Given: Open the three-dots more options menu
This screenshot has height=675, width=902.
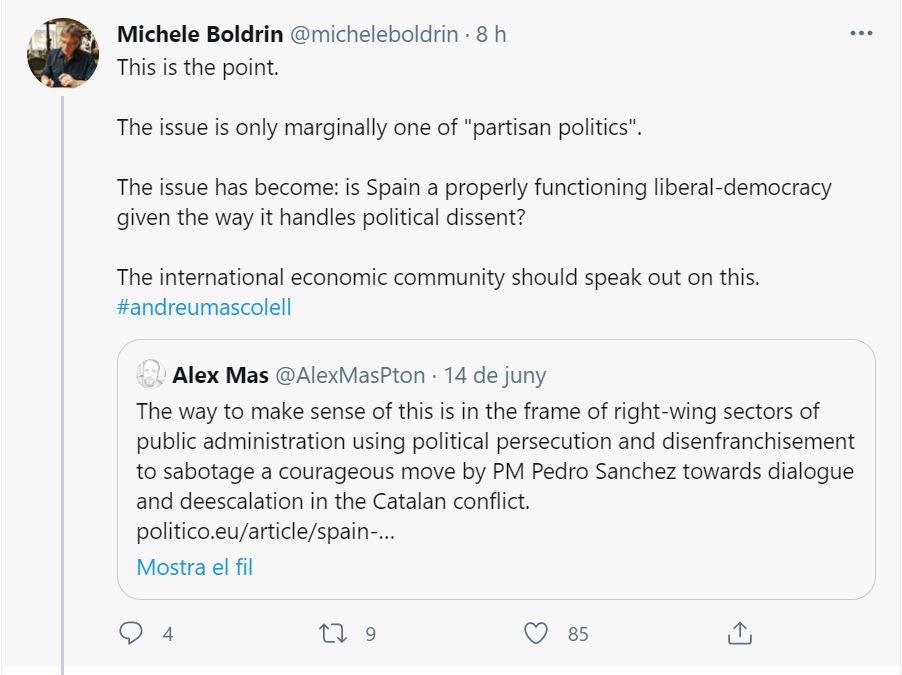Looking at the screenshot, I should 860,34.
